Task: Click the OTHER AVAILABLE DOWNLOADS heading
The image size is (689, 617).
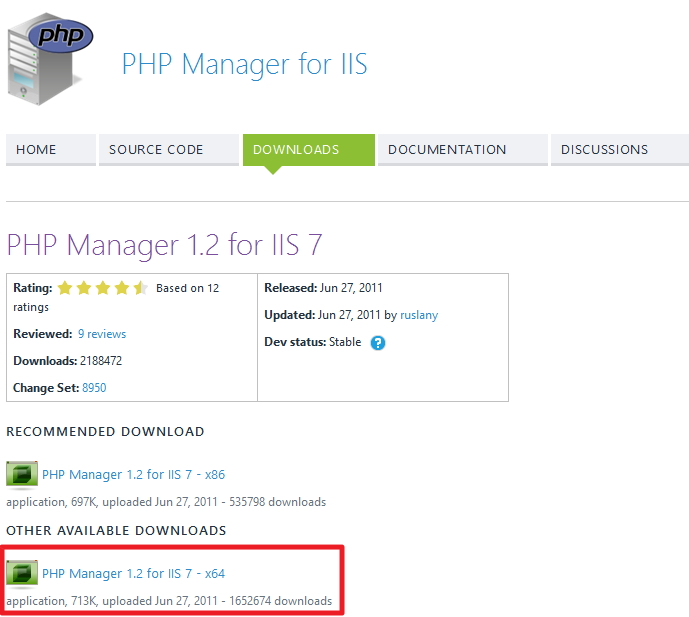Action: 116,530
